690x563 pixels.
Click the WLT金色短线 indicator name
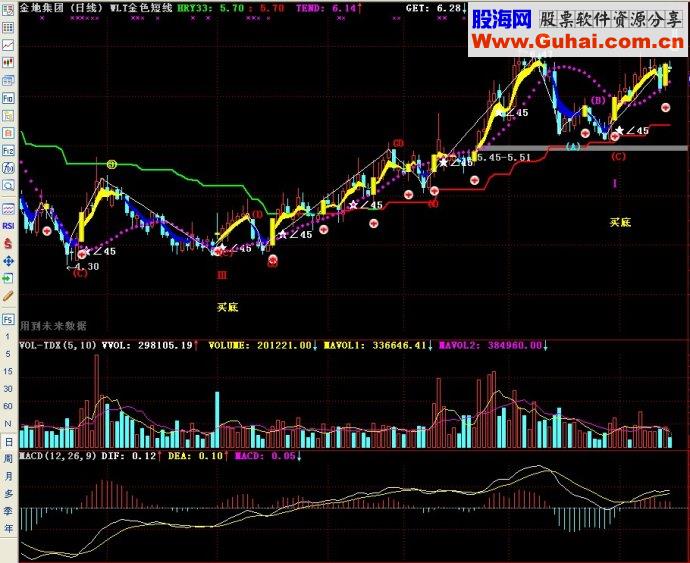tap(141, 8)
